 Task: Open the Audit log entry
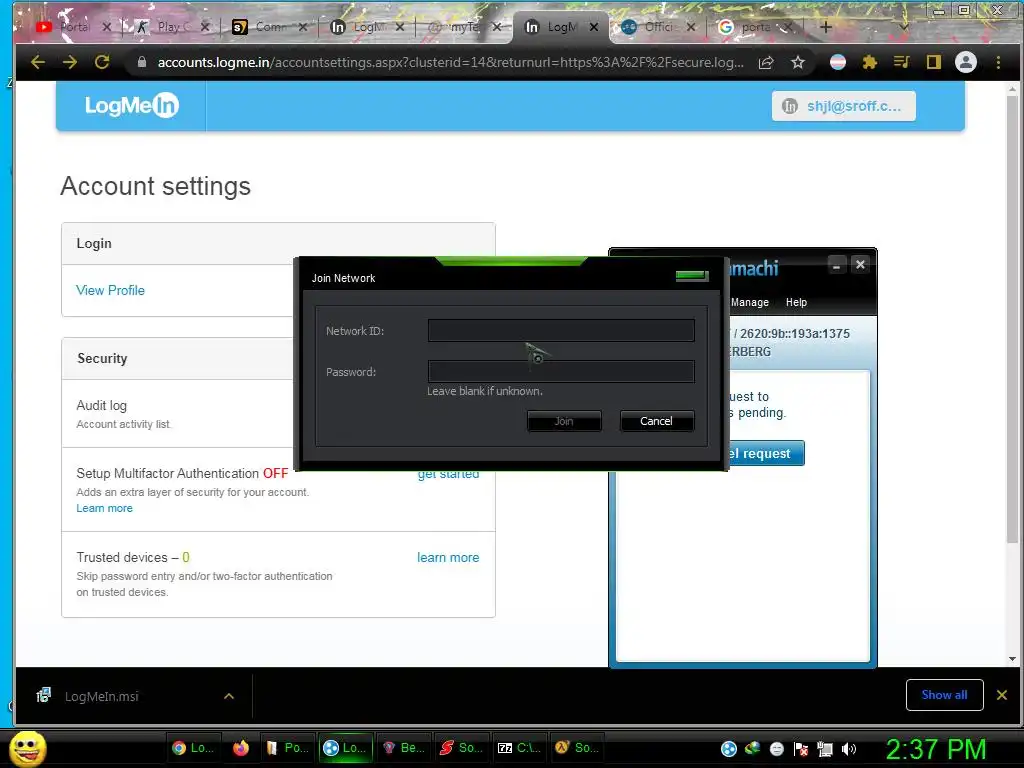101,406
